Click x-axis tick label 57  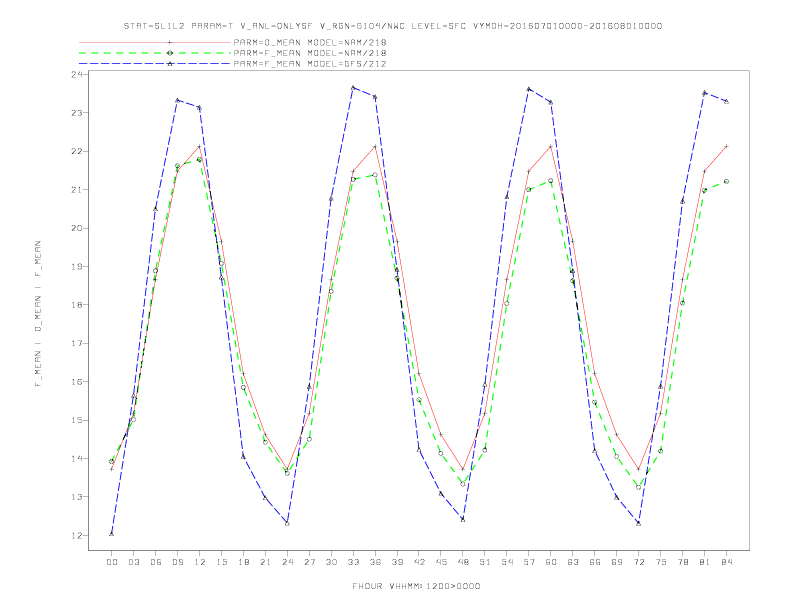tap(529, 562)
